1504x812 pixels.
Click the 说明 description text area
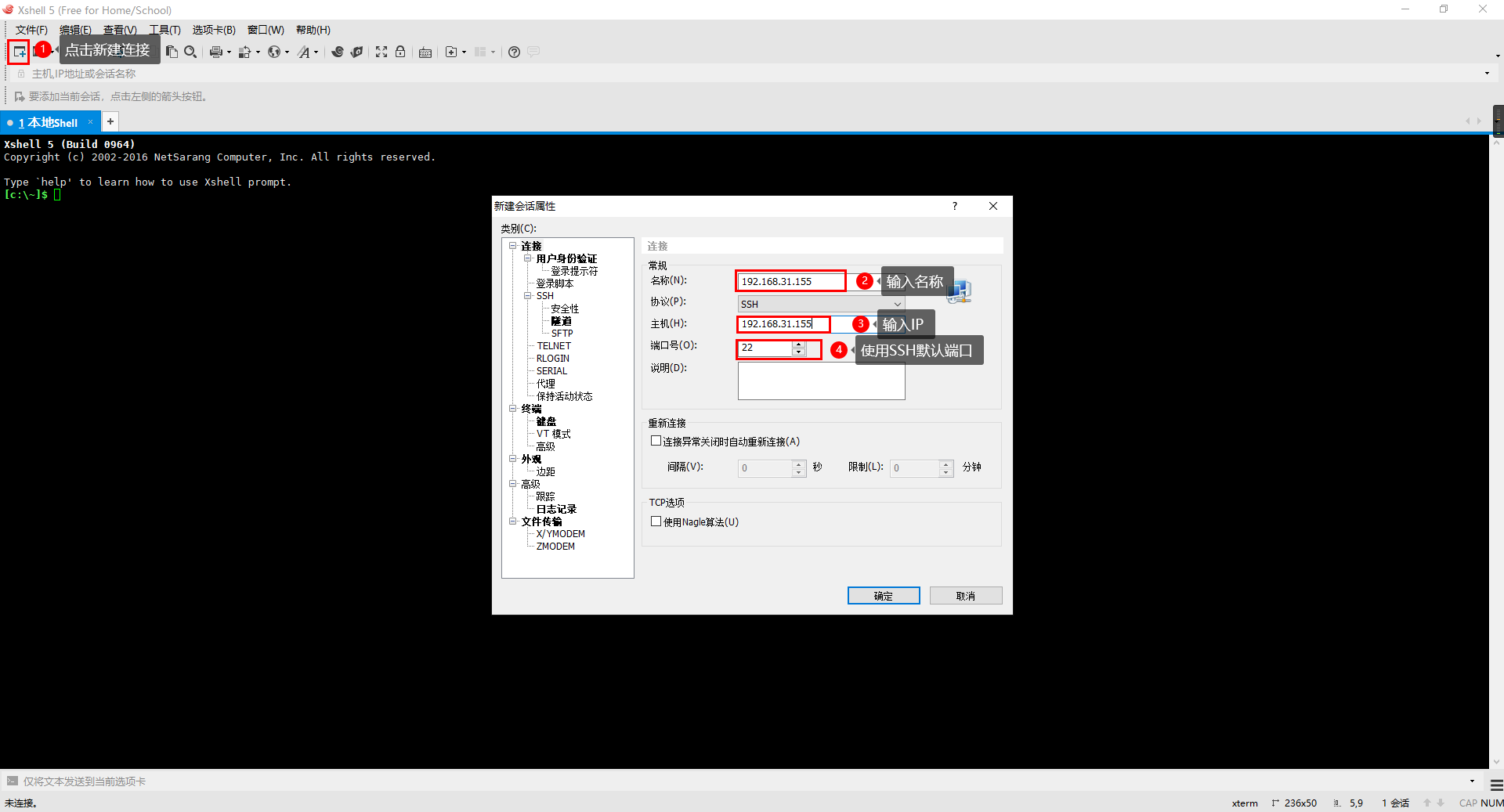coord(821,381)
